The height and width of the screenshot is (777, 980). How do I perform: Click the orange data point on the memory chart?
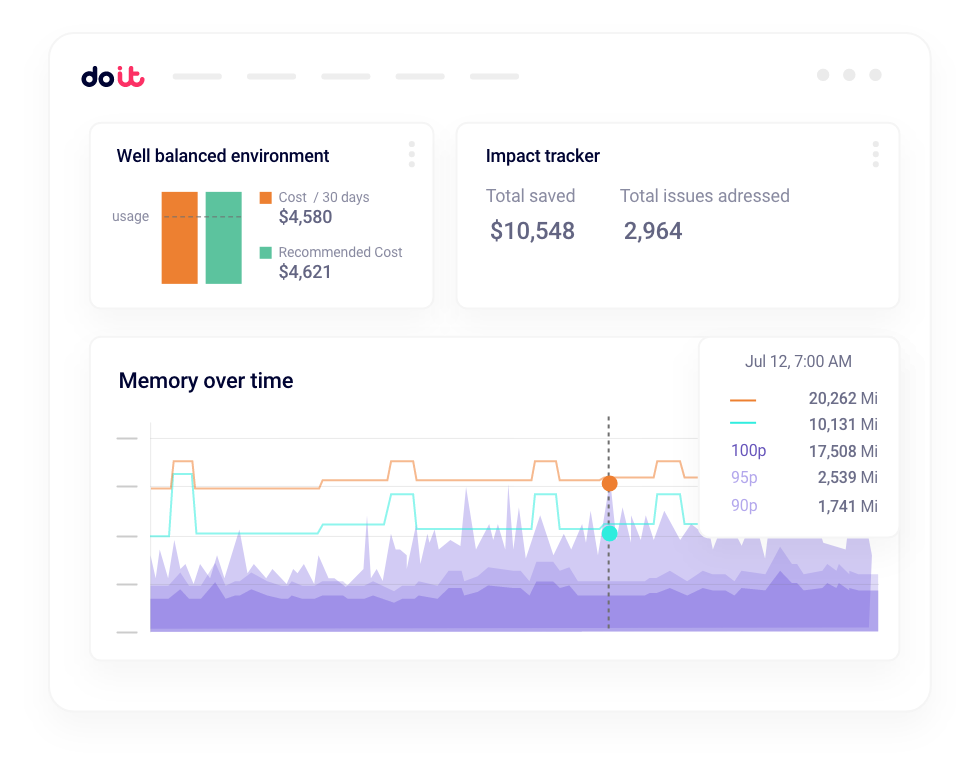click(609, 482)
